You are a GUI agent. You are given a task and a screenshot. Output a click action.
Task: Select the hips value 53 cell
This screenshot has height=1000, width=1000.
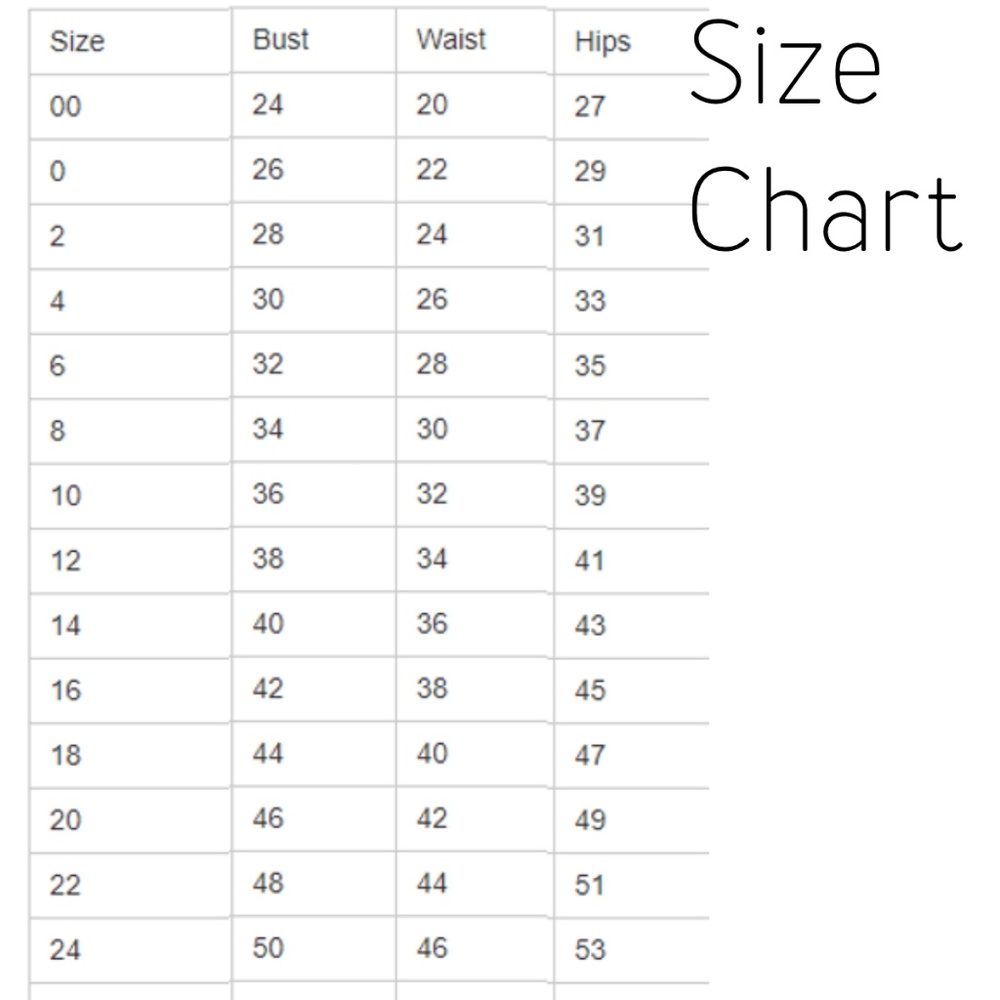590,949
